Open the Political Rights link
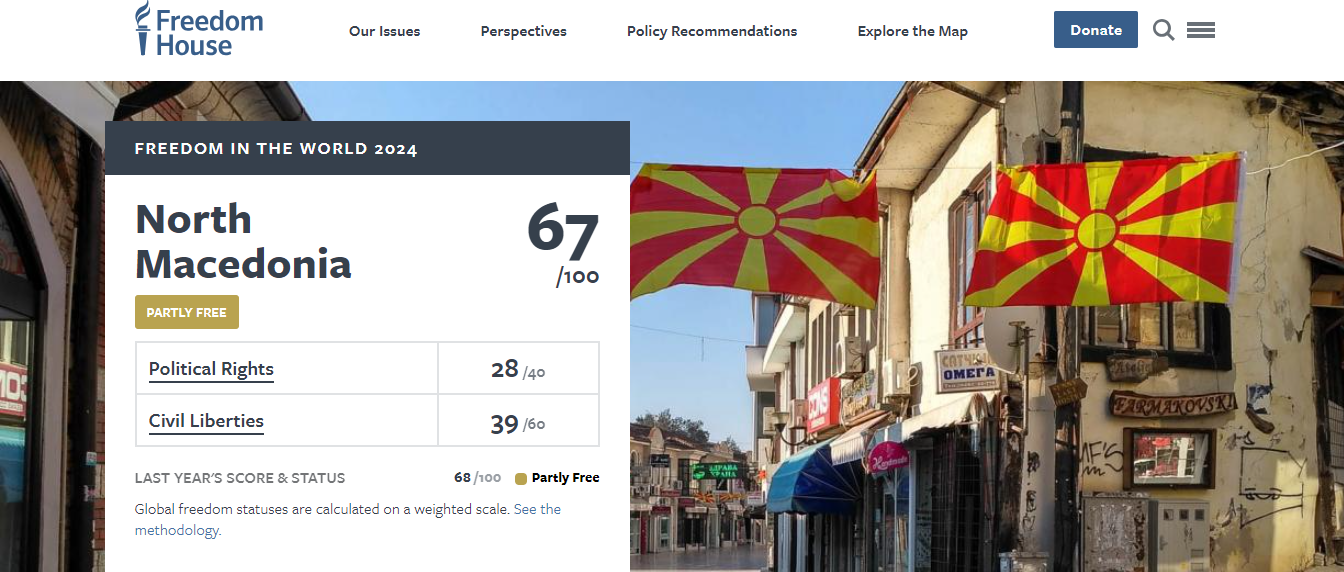 (x=211, y=369)
